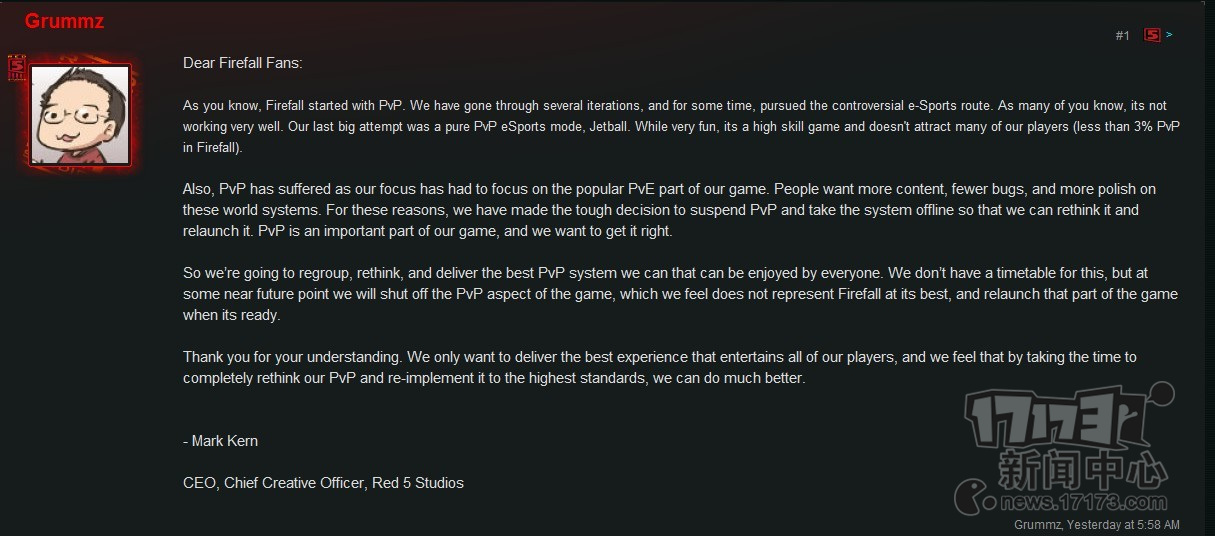Click the Grummz username heading
This screenshot has width=1215, height=536.
64,21
